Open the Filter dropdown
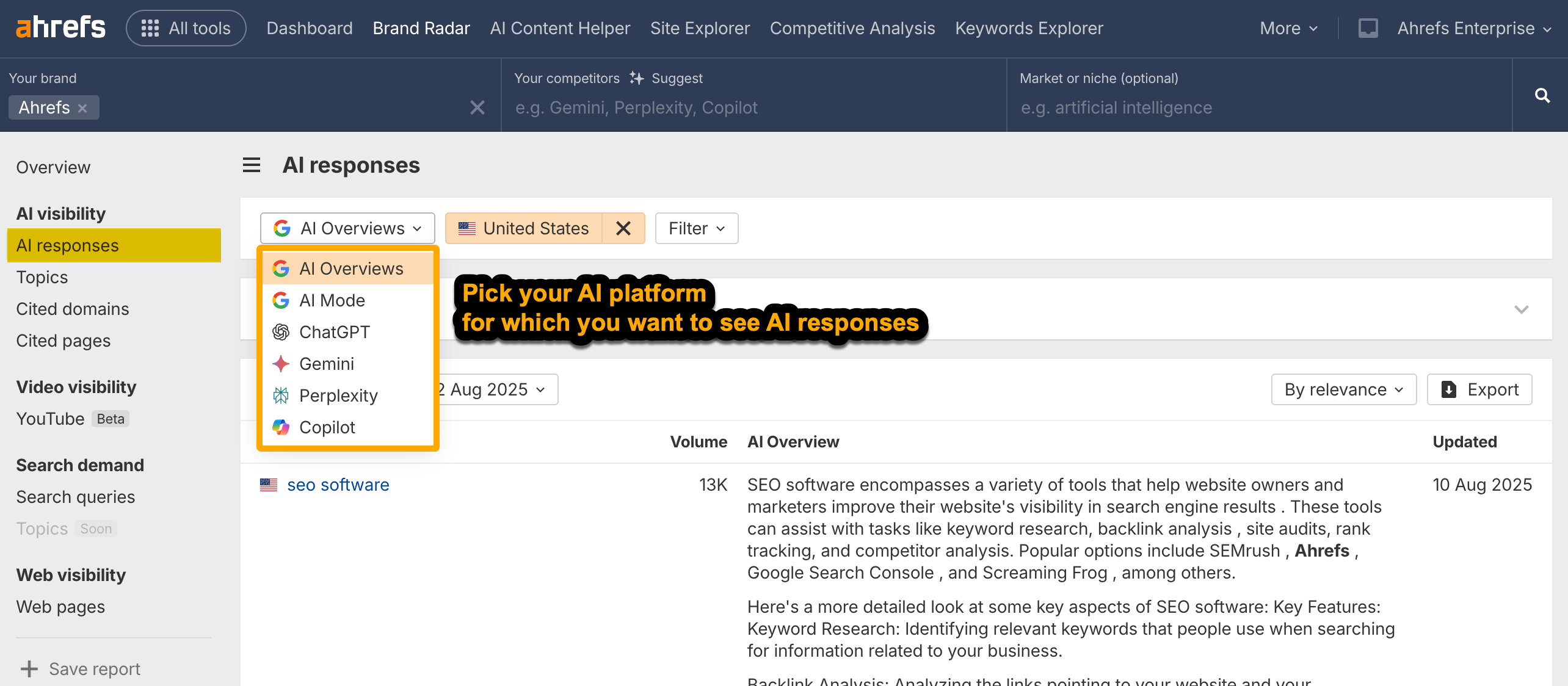 [696, 228]
